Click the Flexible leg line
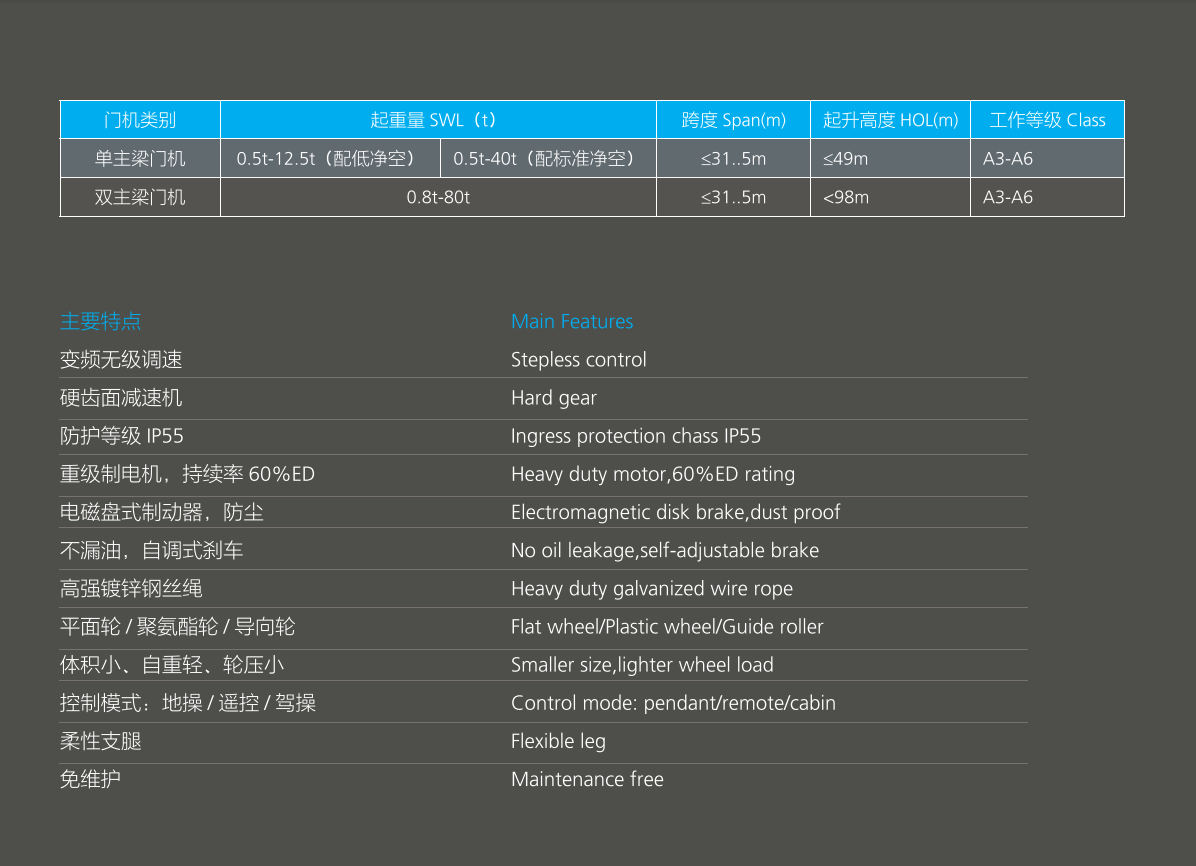Image resolution: width=1196 pixels, height=866 pixels. tap(558, 742)
